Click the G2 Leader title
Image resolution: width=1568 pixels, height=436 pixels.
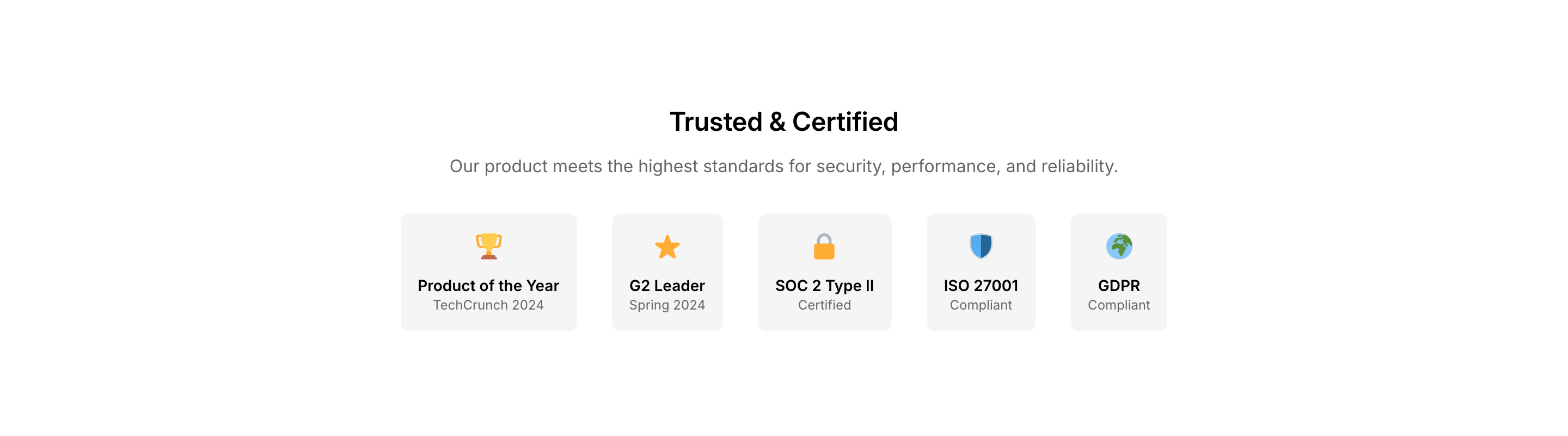tap(667, 286)
